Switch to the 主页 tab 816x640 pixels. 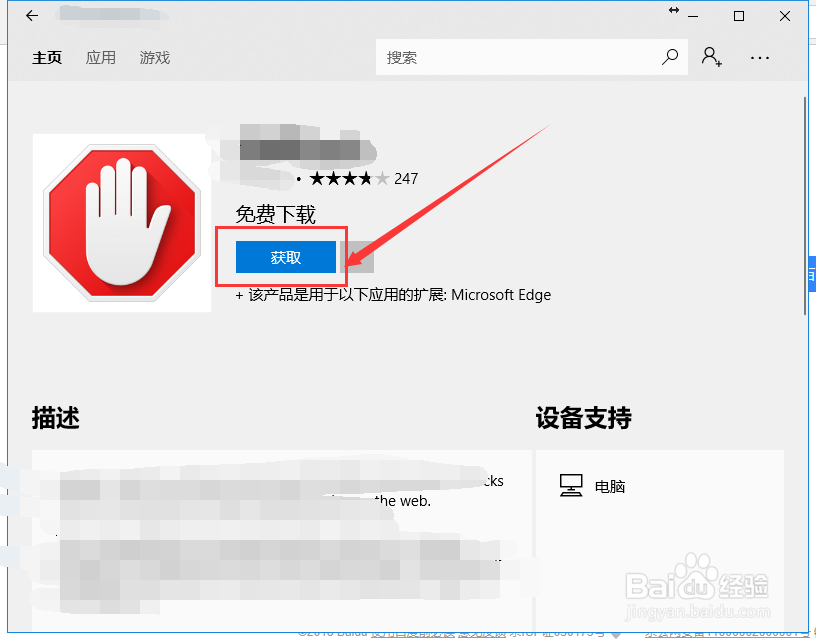click(x=47, y=57)
